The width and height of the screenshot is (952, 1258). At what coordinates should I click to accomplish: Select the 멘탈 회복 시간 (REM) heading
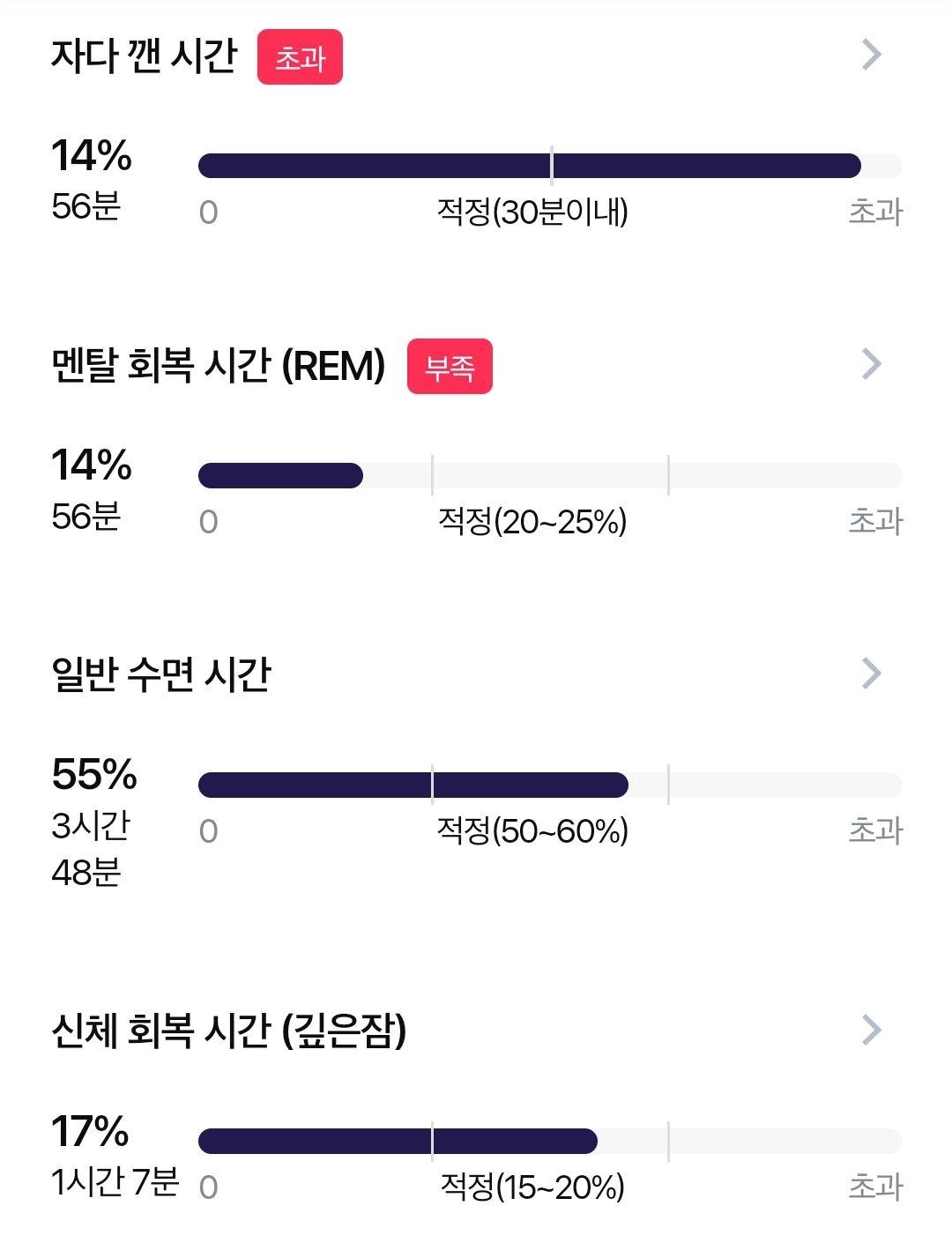click(219, 365)
